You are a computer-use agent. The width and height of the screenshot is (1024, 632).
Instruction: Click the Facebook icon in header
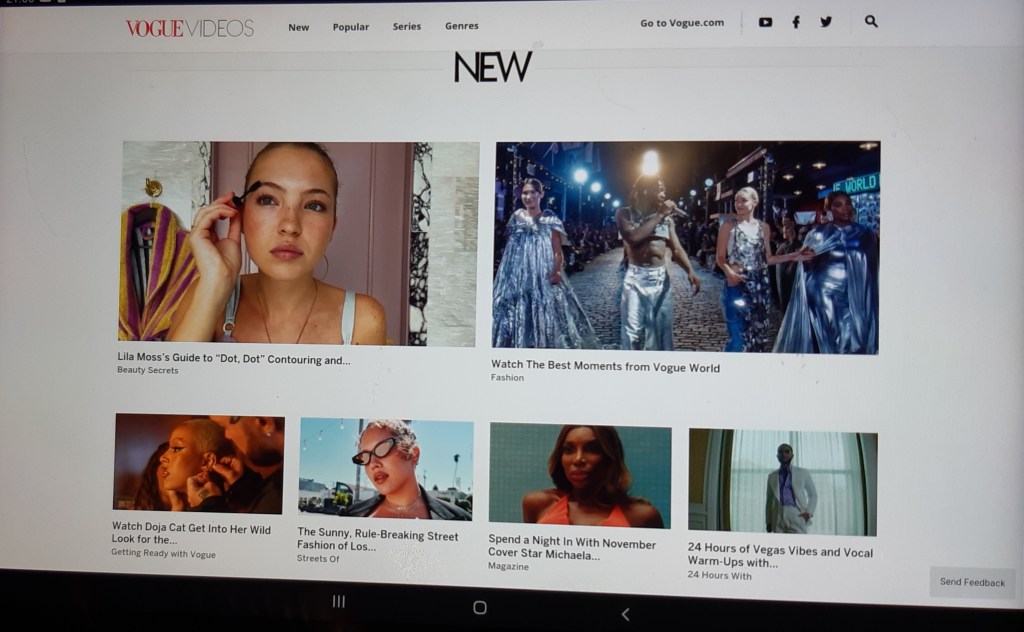pyautogui.click(x=796, y=22)
